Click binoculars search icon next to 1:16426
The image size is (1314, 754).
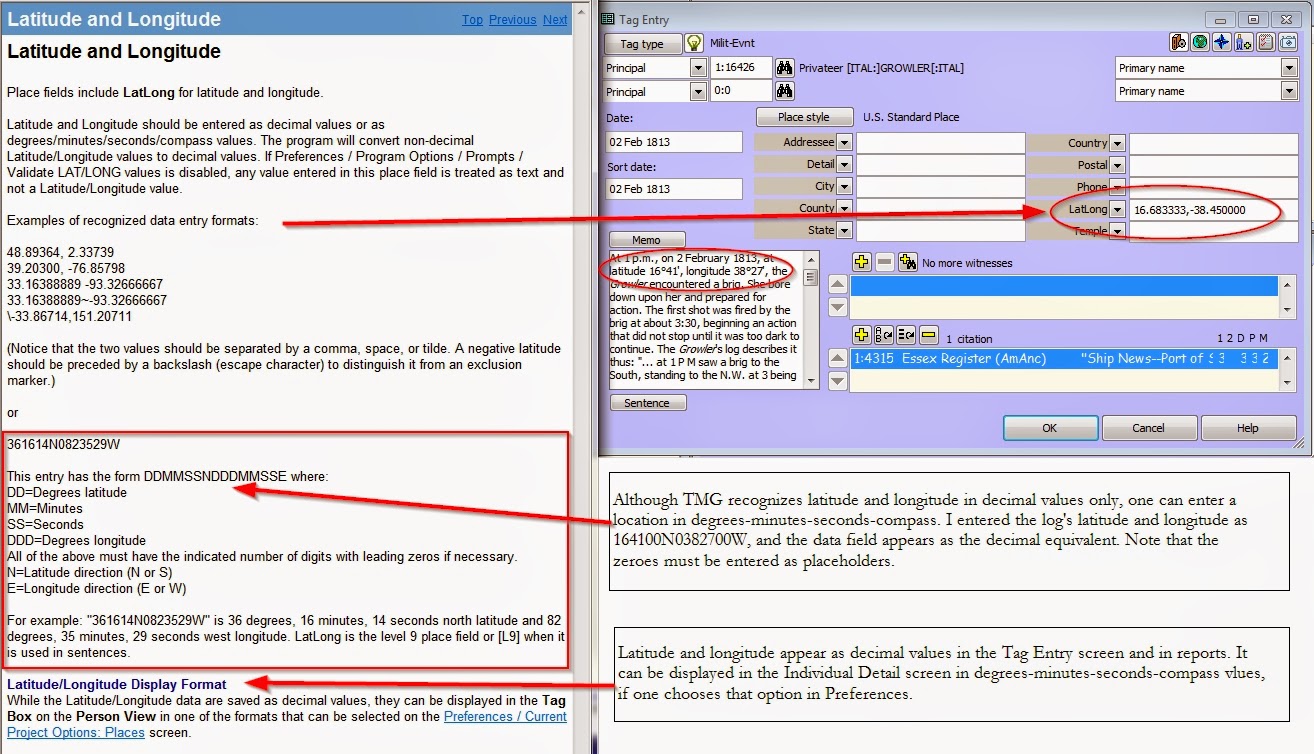784,68
